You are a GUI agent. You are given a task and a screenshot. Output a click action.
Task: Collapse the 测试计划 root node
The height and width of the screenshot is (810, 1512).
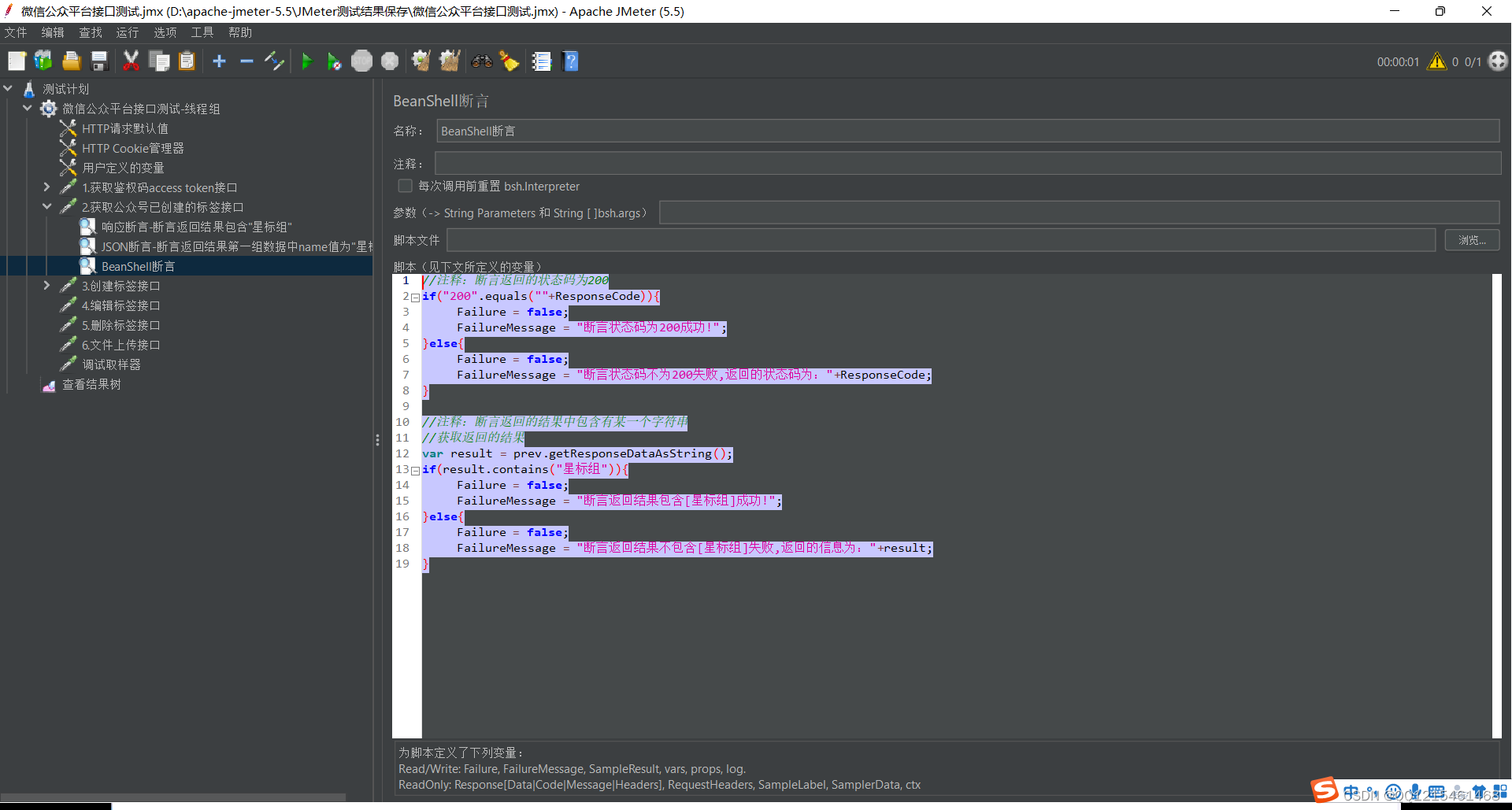point(8,89)
